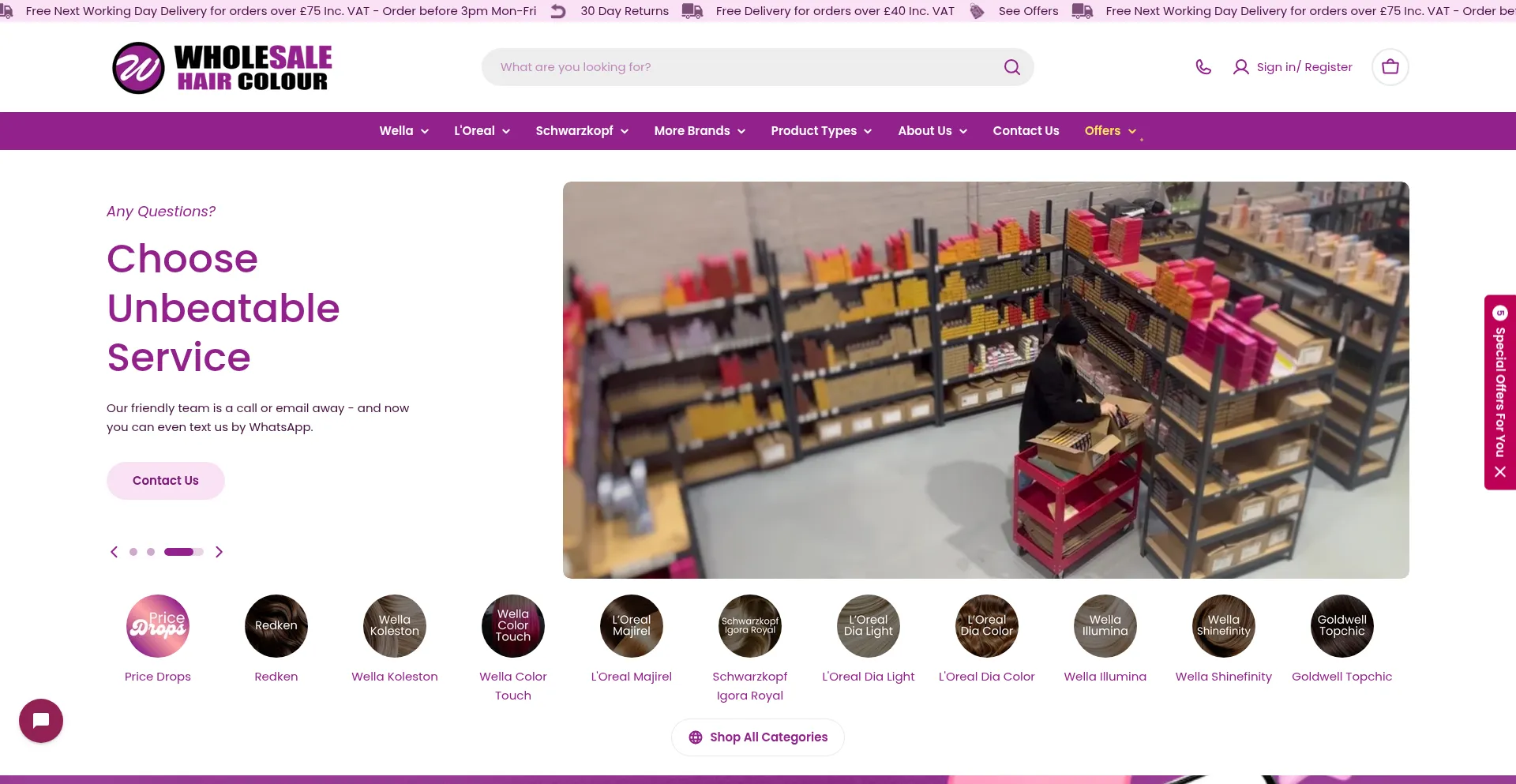This screenshot has width=1516, height=784.
Task: Click the Redken text label
Action: [276, 677]
